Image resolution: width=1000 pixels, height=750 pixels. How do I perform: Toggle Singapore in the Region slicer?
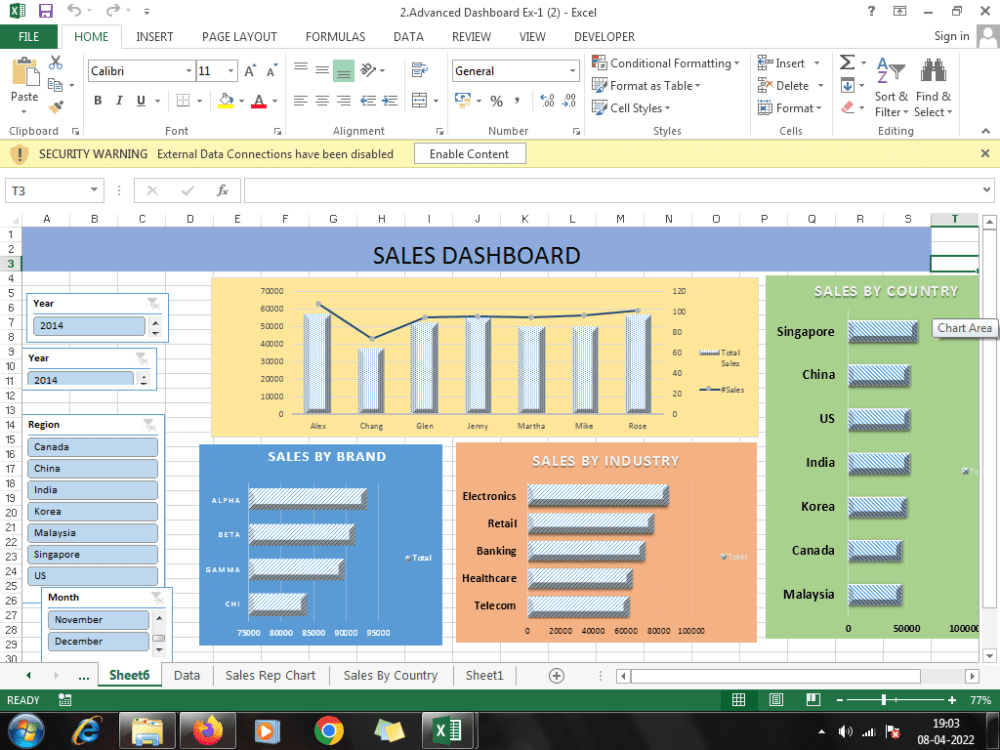92,554
